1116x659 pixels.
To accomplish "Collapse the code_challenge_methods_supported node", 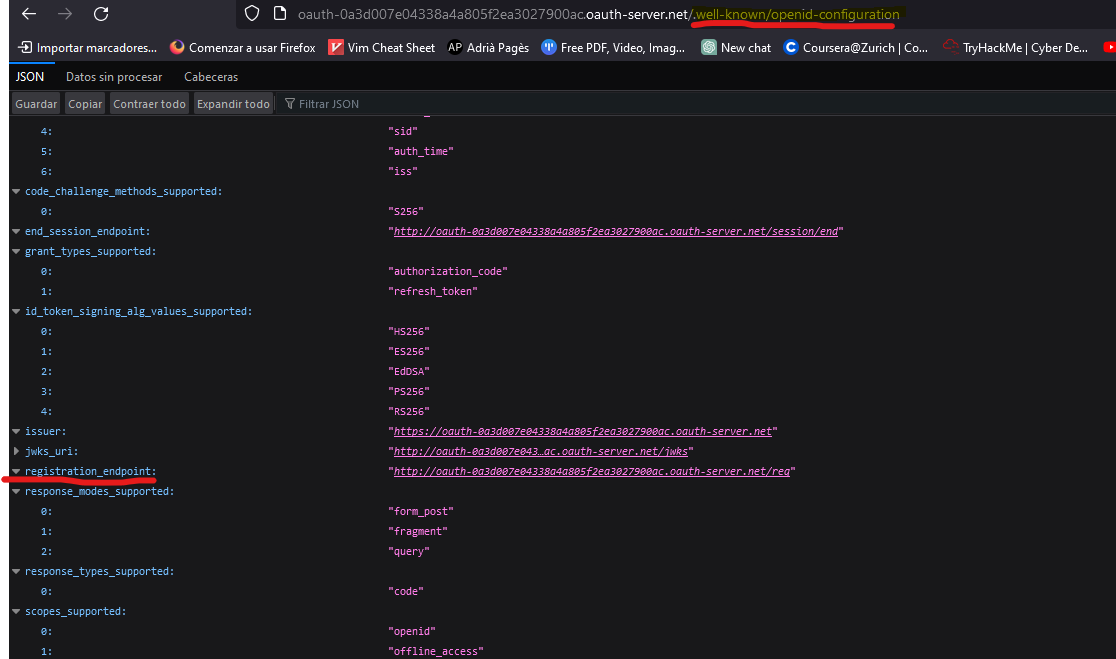I will point(16,191).
